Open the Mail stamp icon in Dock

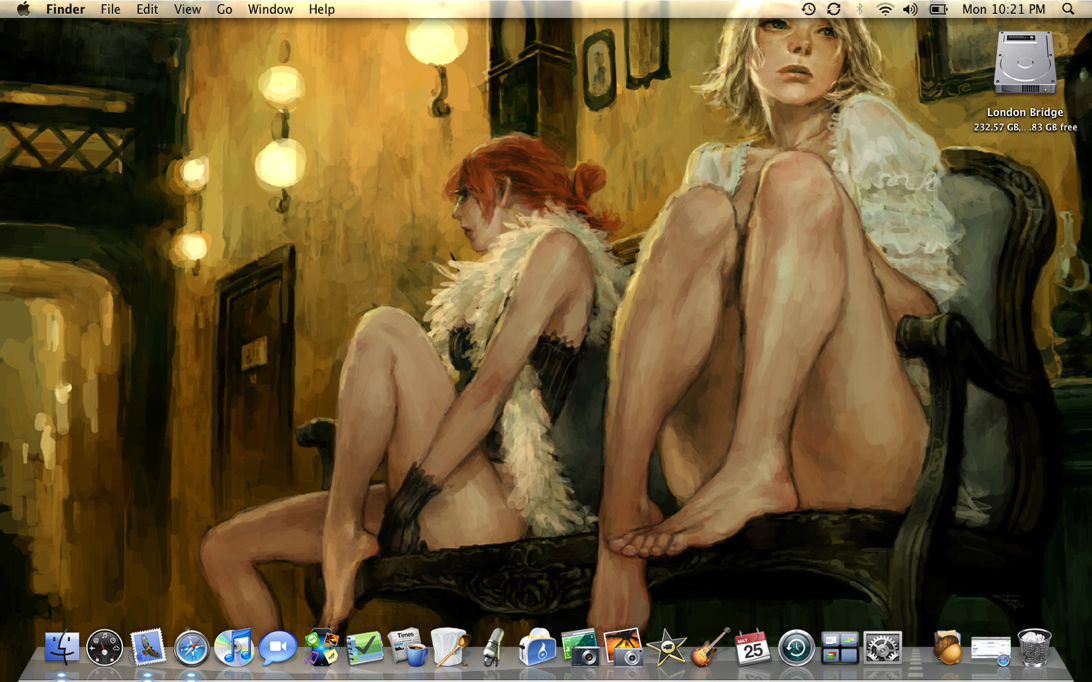point(148,648)
